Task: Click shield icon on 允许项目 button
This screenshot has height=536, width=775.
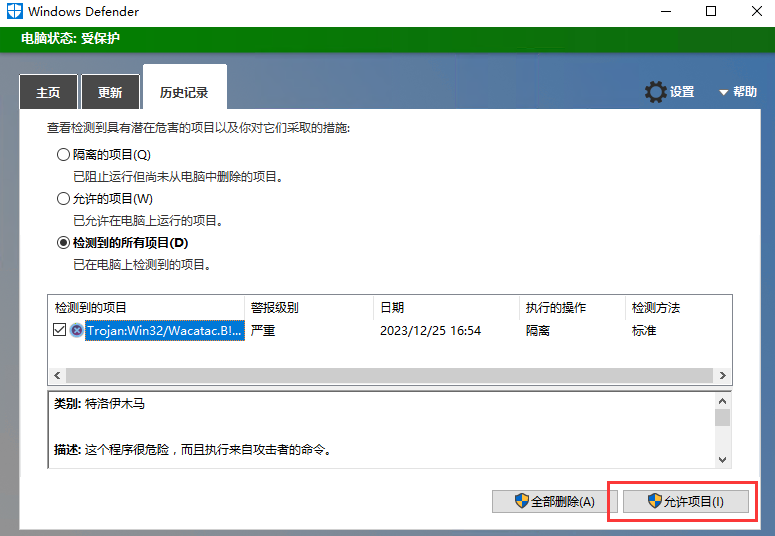Action: (655, 501)
